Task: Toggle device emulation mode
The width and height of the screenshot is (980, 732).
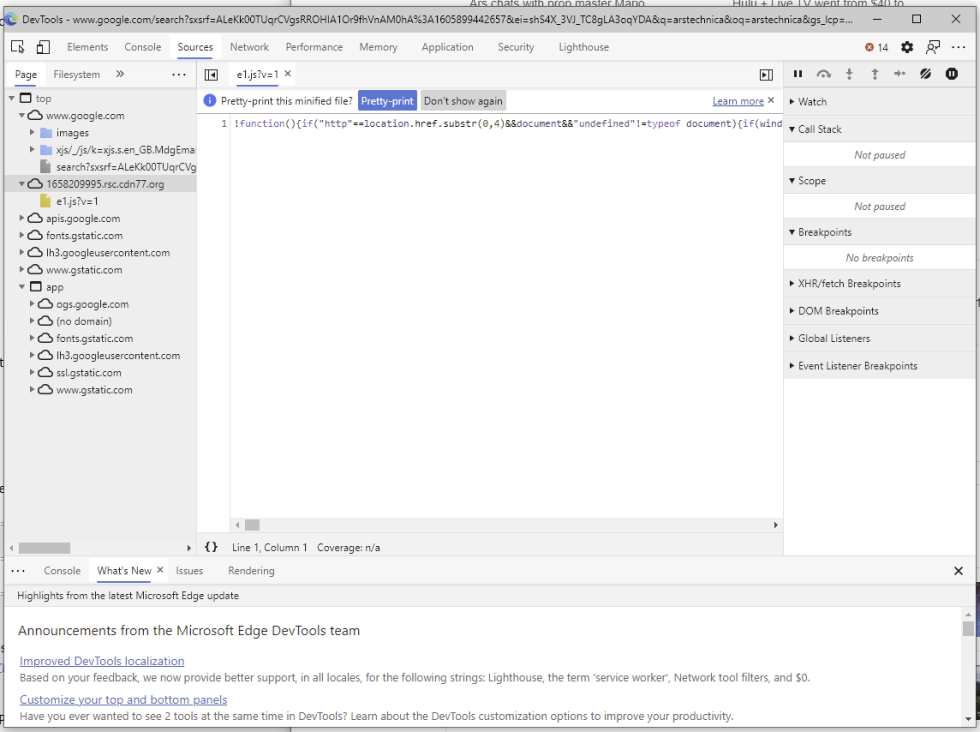Action: pyautogui.click(x=42, y=46)
